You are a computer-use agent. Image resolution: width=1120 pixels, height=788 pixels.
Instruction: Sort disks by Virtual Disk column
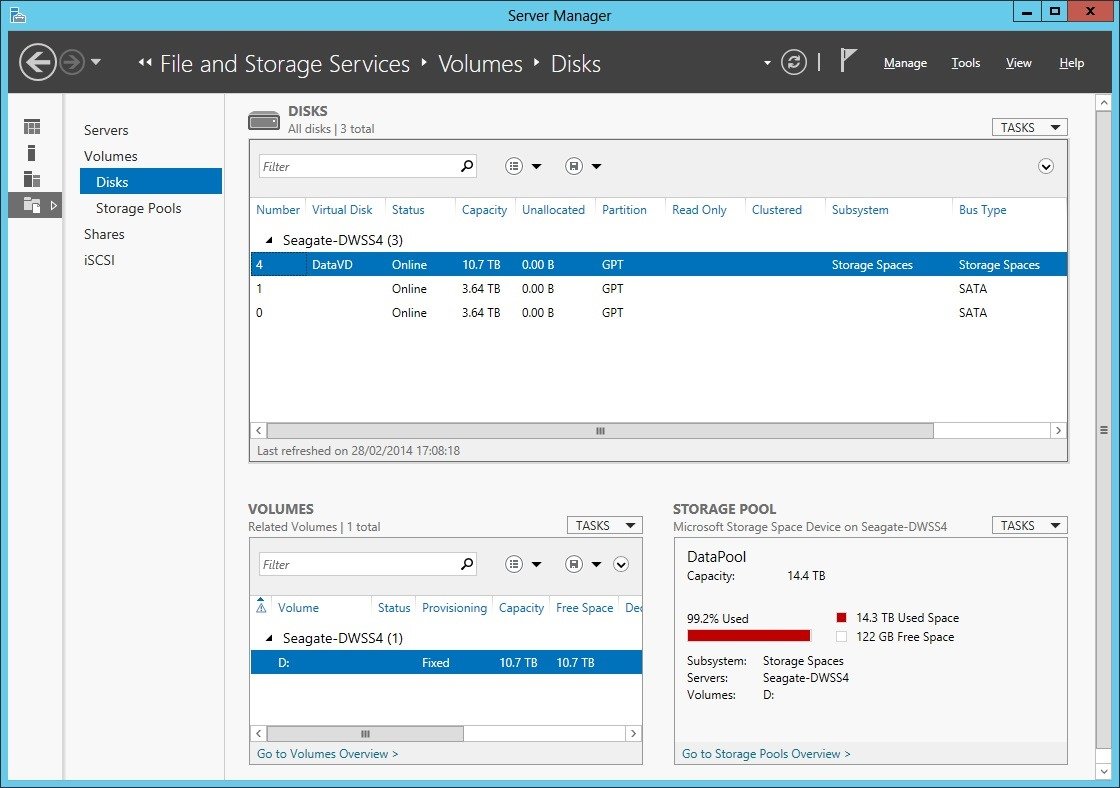pos(342,209)
